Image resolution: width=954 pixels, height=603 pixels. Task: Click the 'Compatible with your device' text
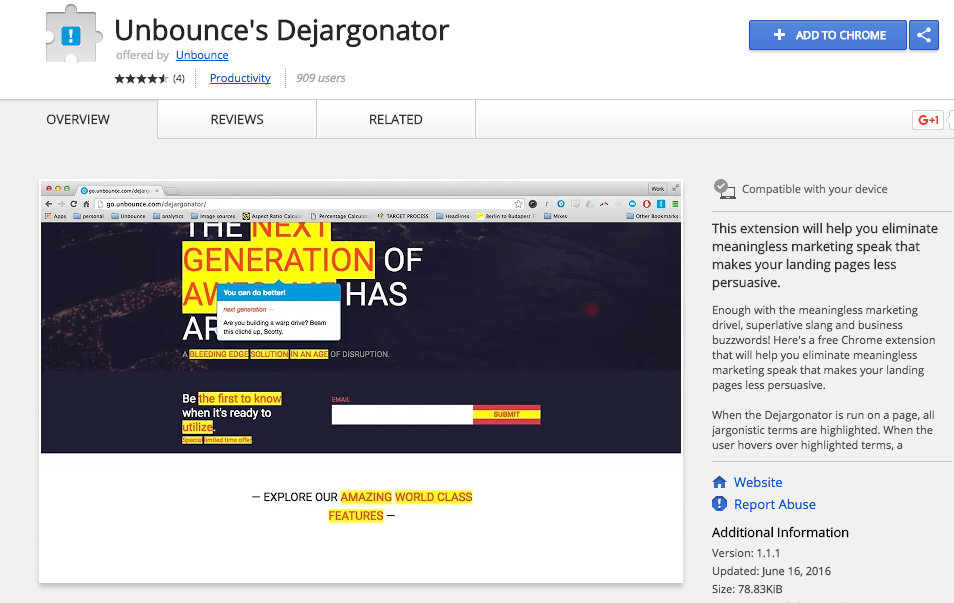(x=814, y=189)
